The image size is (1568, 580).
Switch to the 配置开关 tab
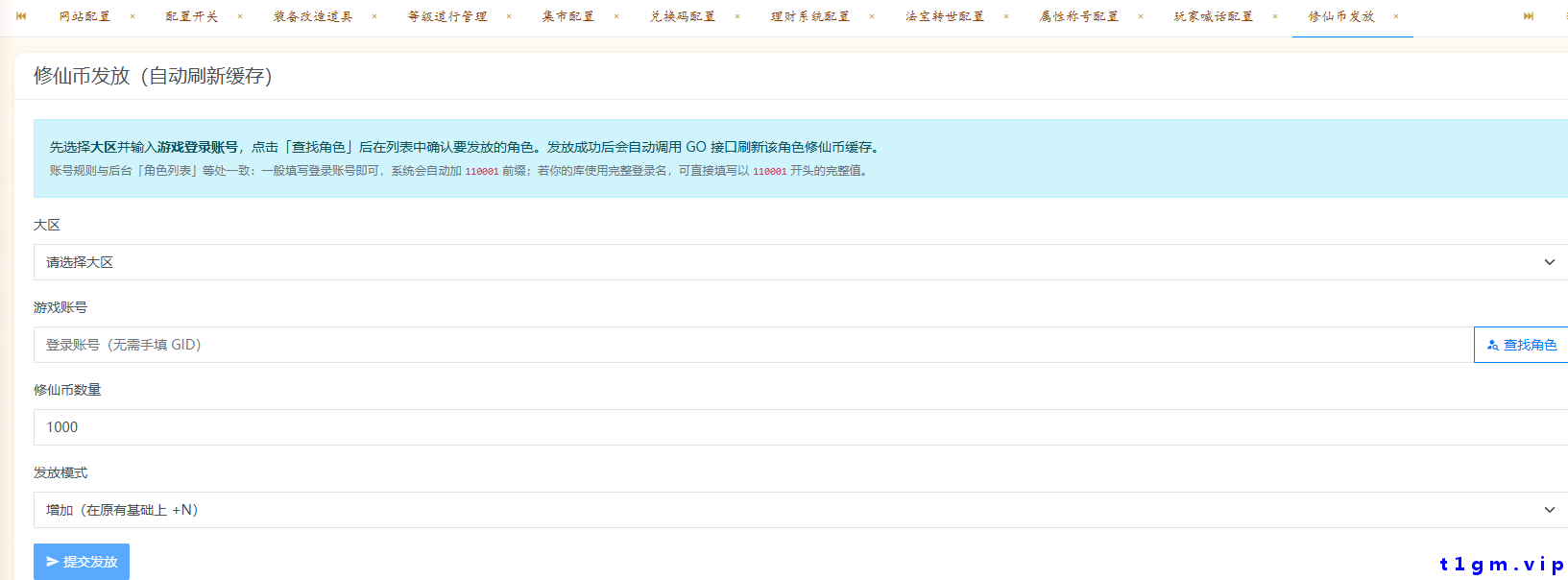[x=192, y=16]
